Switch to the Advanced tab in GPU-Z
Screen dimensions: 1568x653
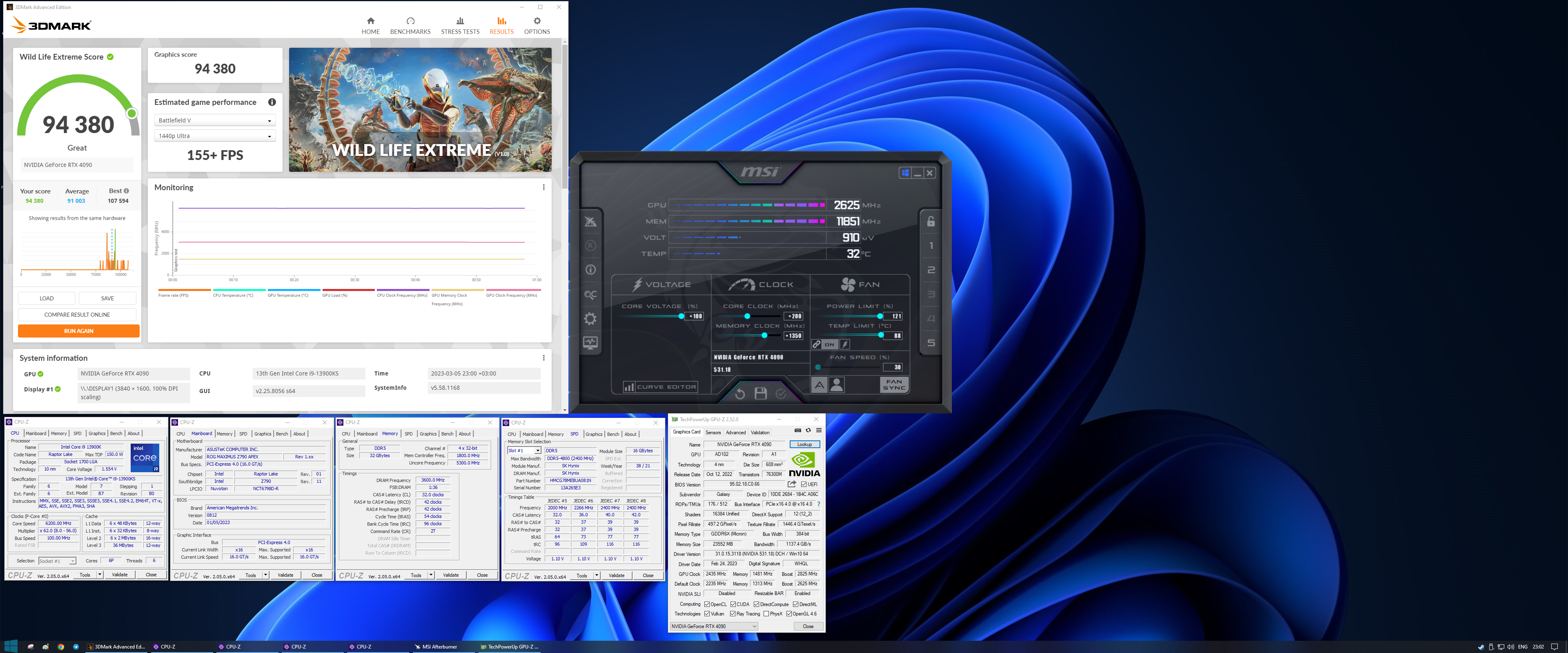pos(735,433)
